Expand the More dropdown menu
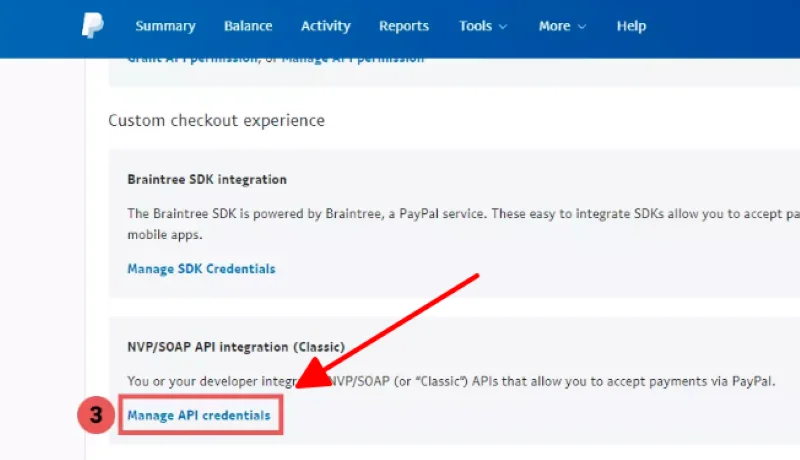The image size is (800, 460). pos(562,26)
